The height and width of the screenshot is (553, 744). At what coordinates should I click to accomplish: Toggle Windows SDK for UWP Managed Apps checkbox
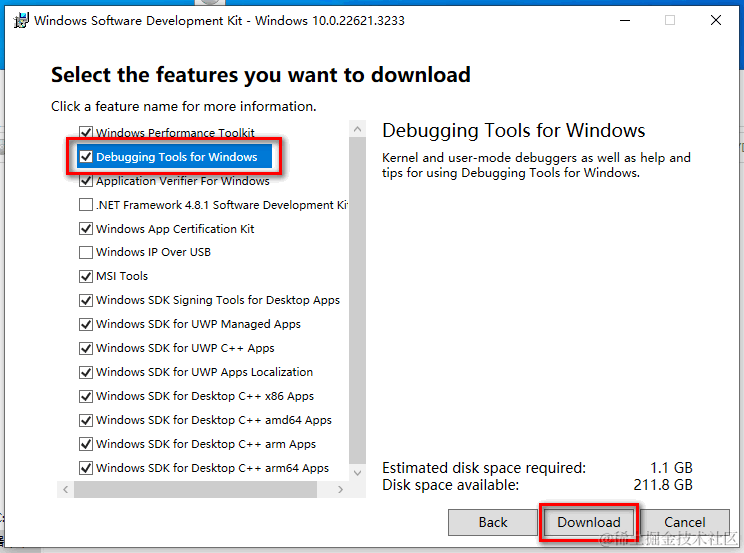pos(86,324)
